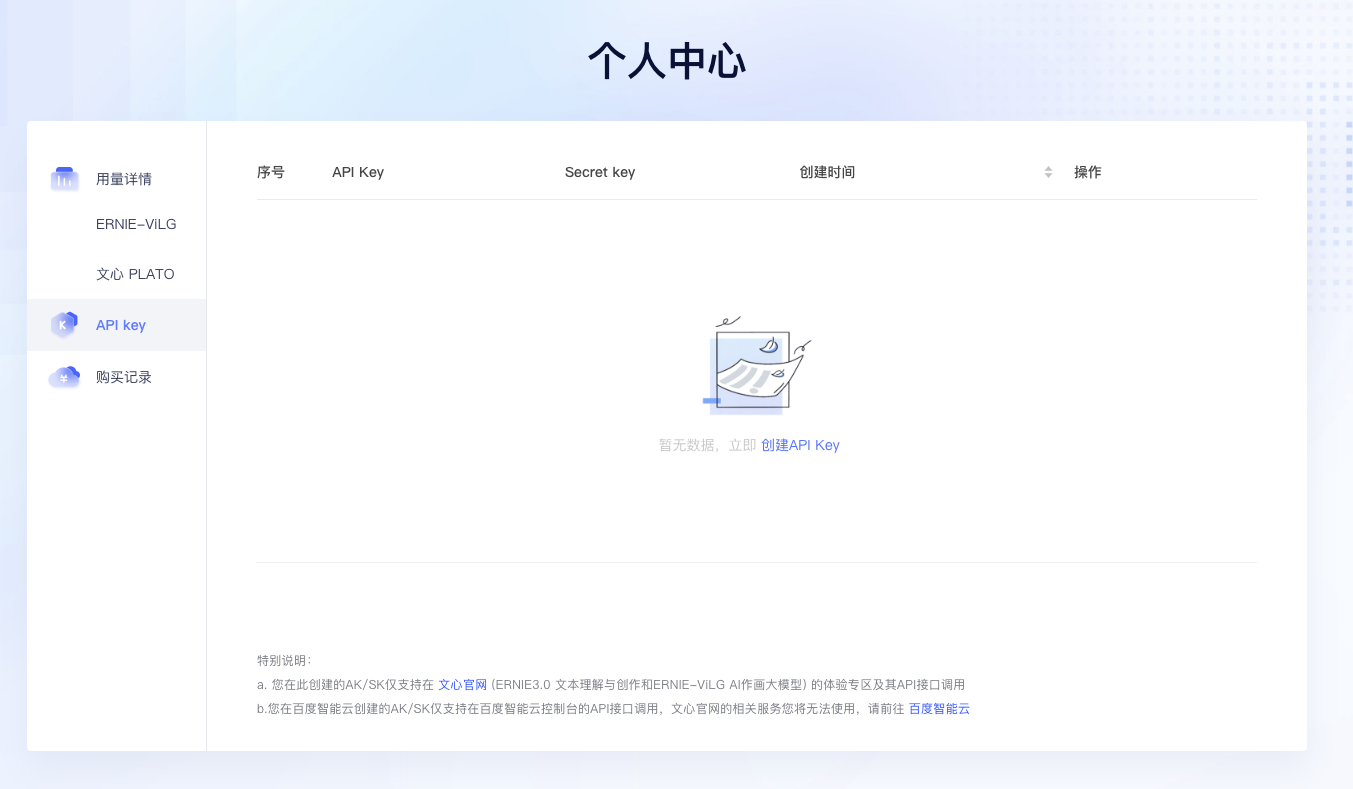Open the 文心官网 link

(x=462, y=685)
